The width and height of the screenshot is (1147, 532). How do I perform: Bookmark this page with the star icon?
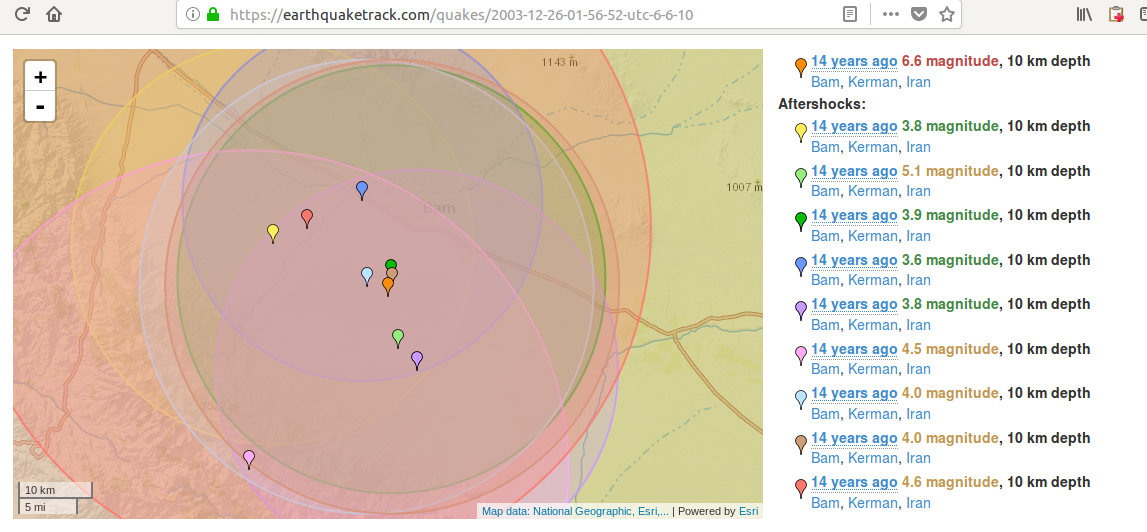click(x=946, y=15)
